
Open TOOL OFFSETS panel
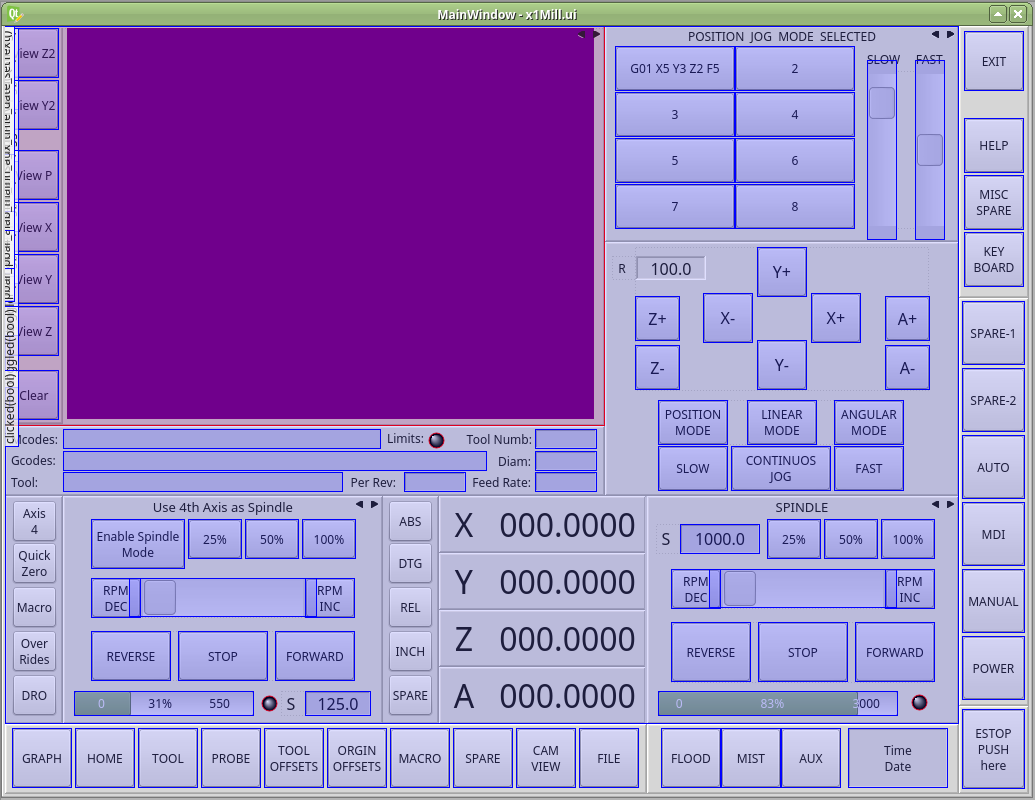tap(294, 758)
